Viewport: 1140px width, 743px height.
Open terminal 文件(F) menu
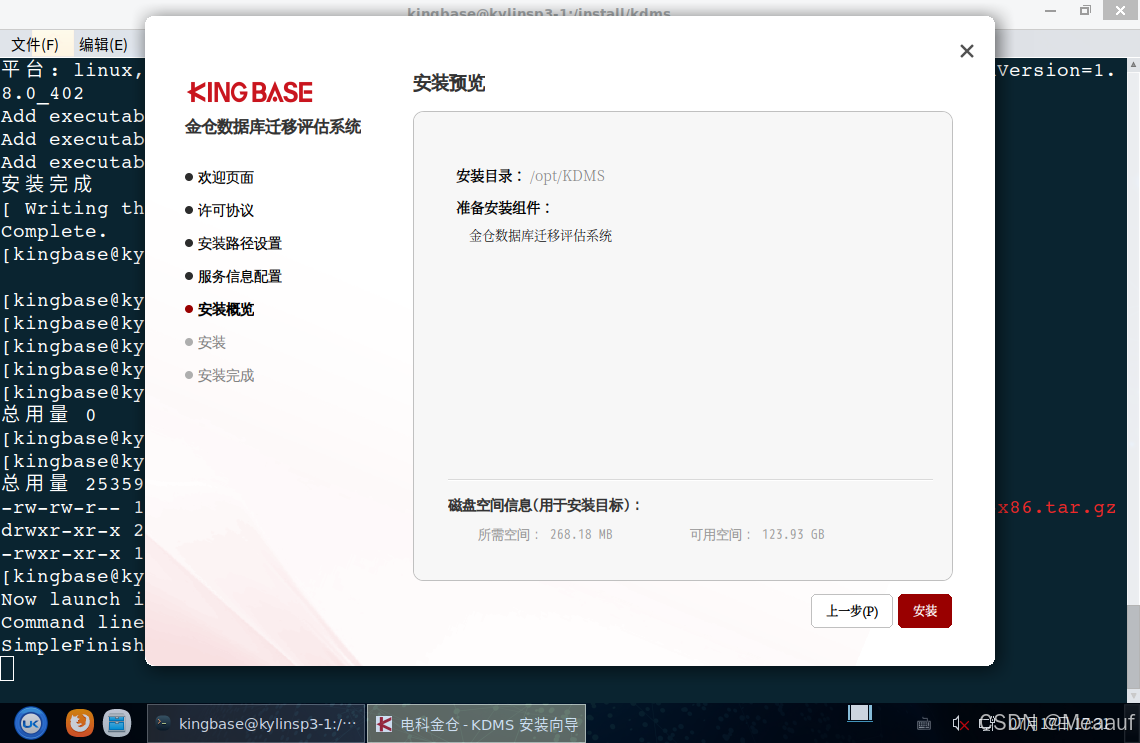click(x=35, y=44)
